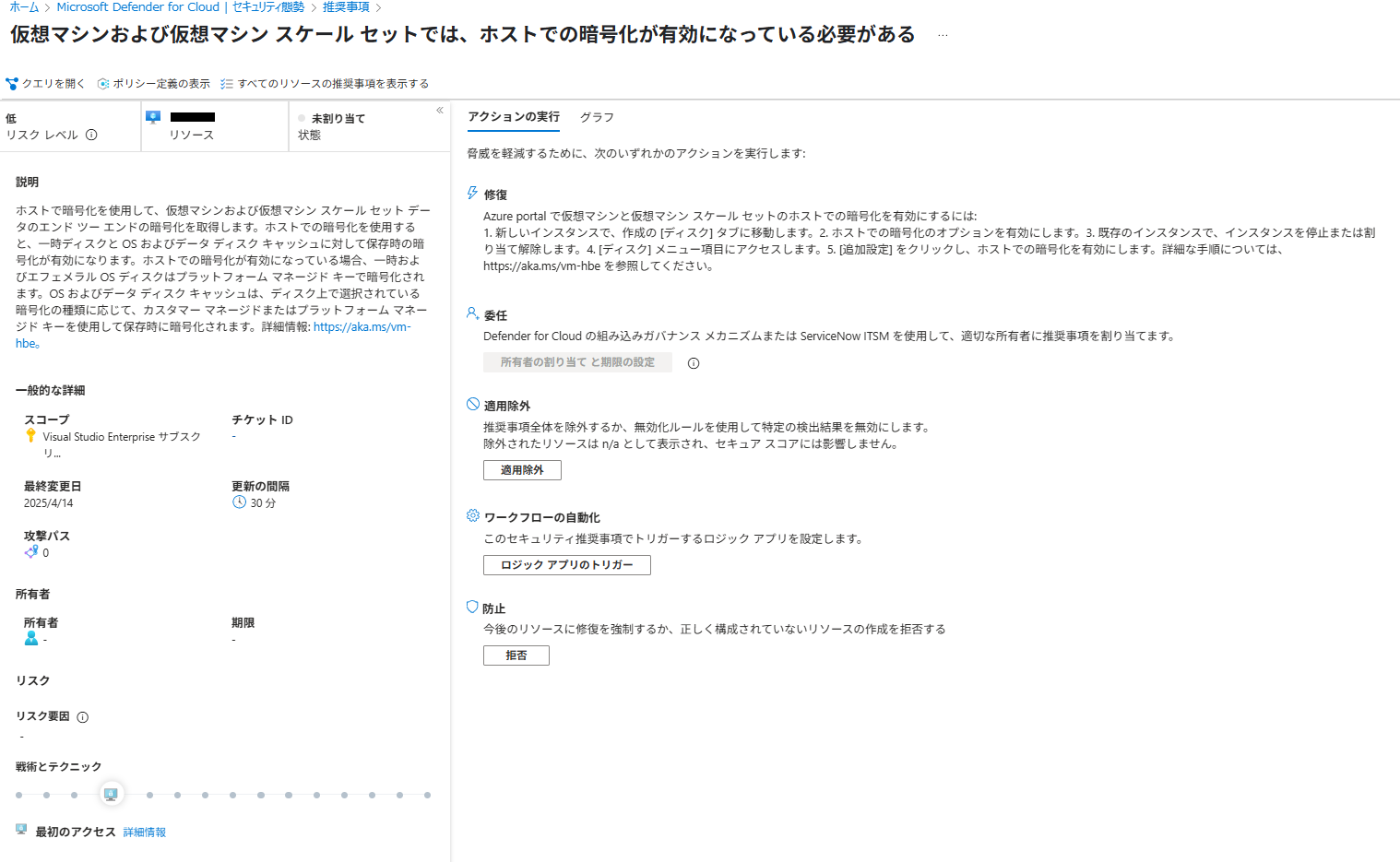Click the virtual machine resource icon

(x=153, y=117)
